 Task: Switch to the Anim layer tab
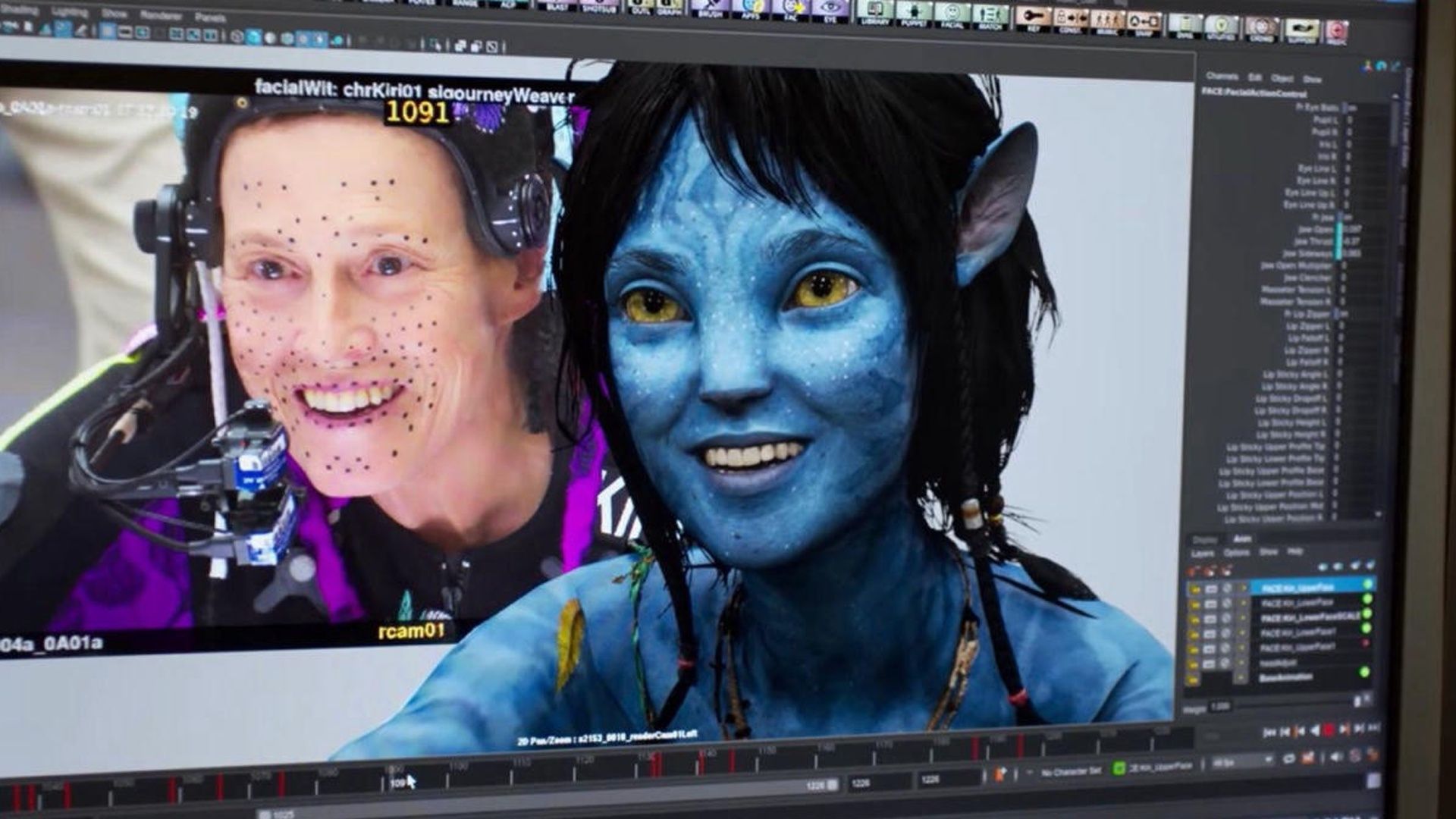(1242, 539)
